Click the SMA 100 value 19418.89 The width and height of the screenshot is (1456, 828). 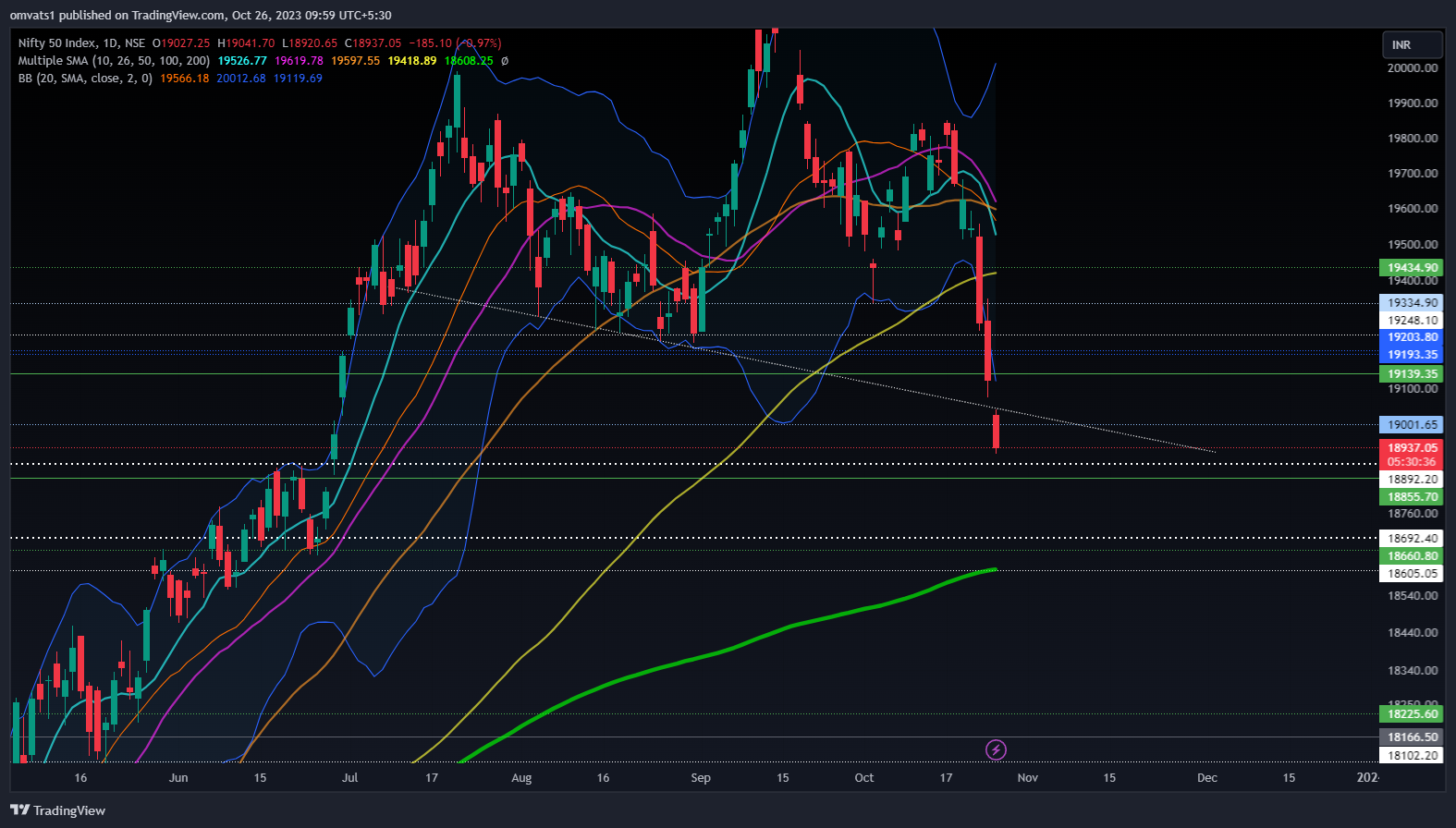(412, 61)
